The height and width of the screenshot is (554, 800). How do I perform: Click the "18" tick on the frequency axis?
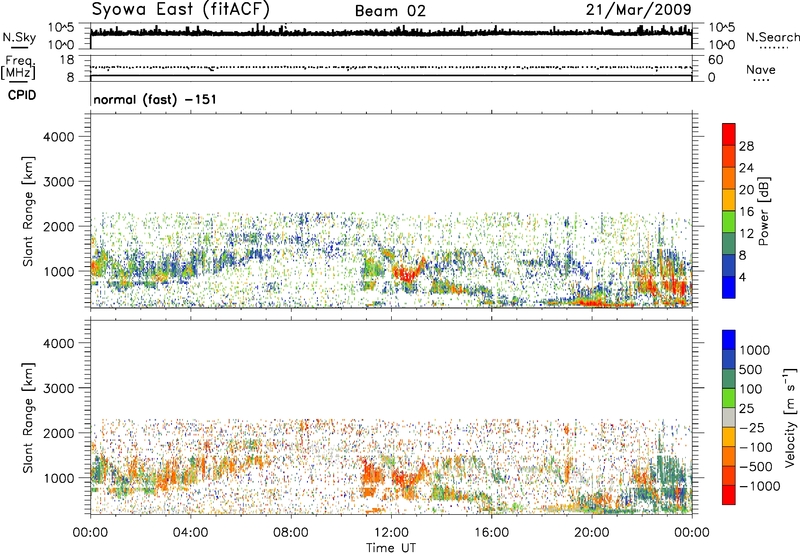[x=67, y=60]
